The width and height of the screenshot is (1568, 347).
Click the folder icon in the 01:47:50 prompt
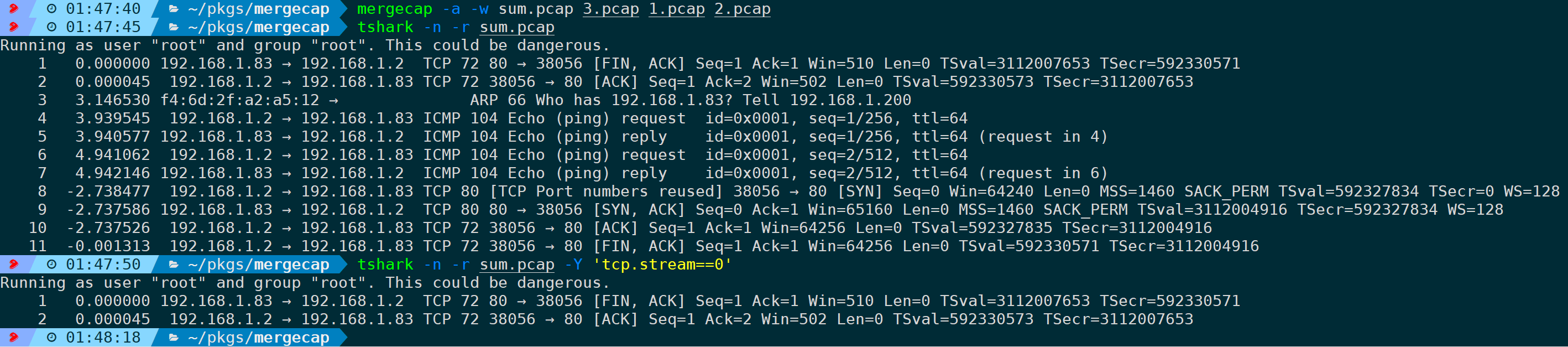point(174,265)
